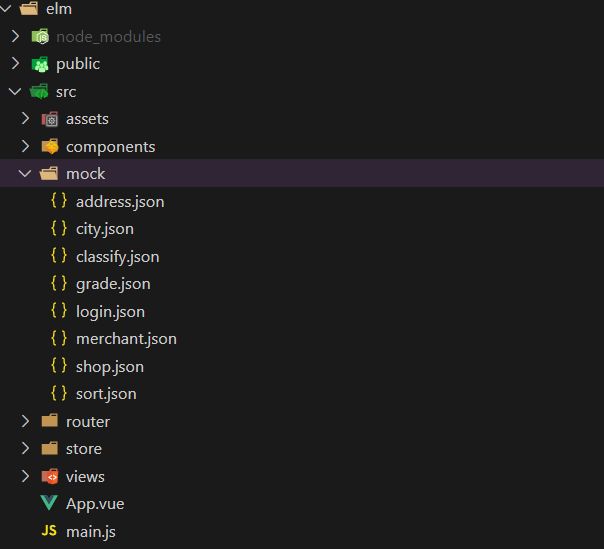Select the node_modules folder label
Screen dimensions: 604x549
click(x=109, y=37)
